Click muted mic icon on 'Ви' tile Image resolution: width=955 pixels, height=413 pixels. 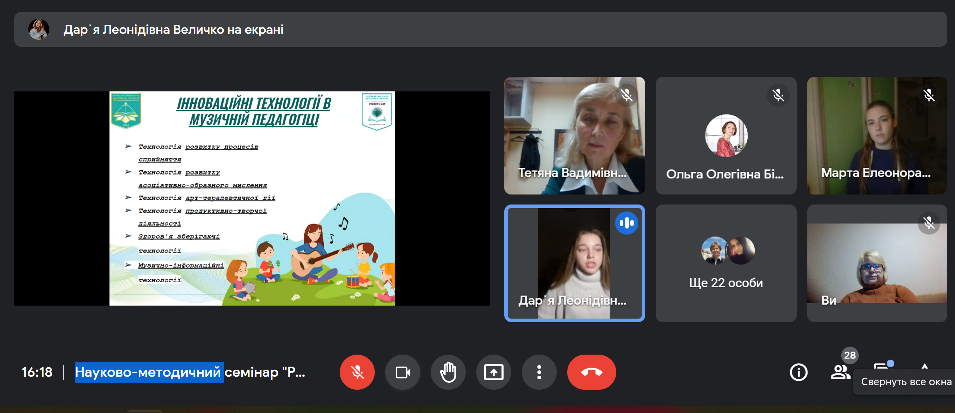[929, 224]
